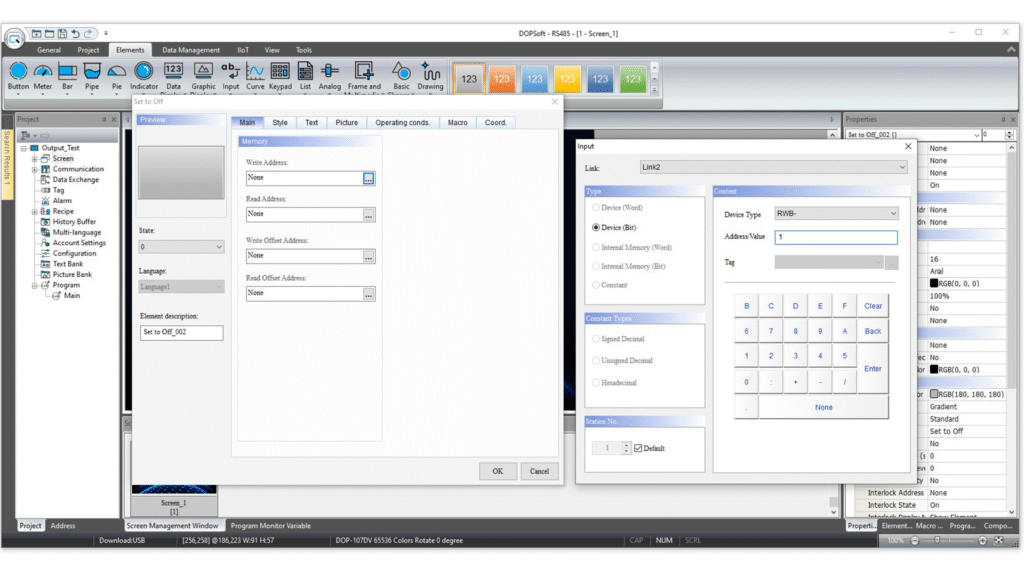This screenshot has height=576, width=1024.
Task: Open the Device Type dropdown
Action: tap(837, 214)
